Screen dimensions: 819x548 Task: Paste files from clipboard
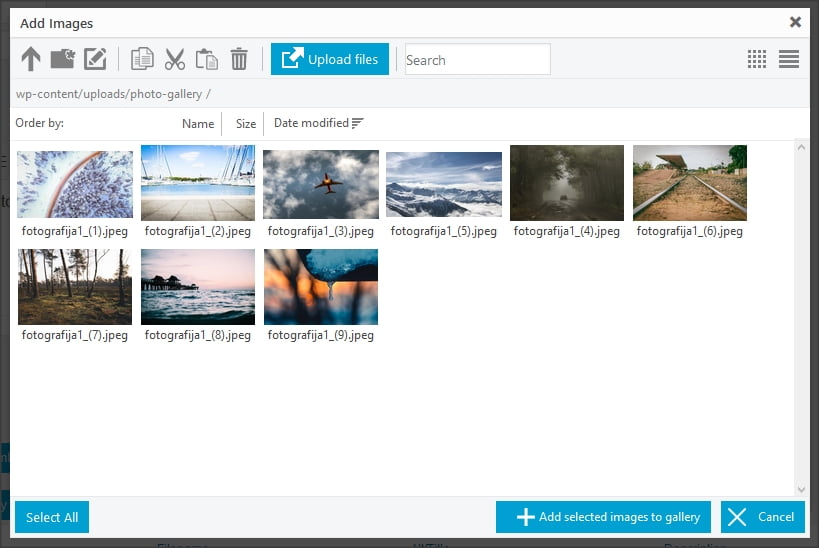207,59
